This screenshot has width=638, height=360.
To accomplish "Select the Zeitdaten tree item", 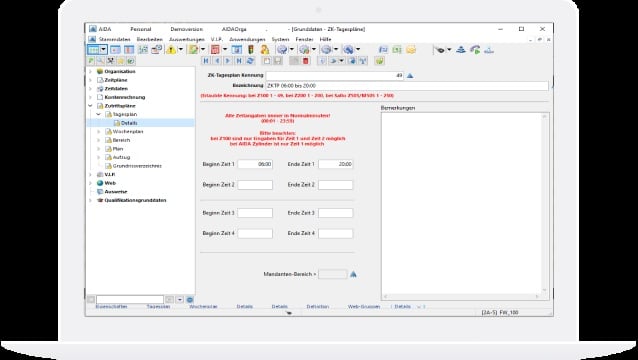I will point(116,89).
